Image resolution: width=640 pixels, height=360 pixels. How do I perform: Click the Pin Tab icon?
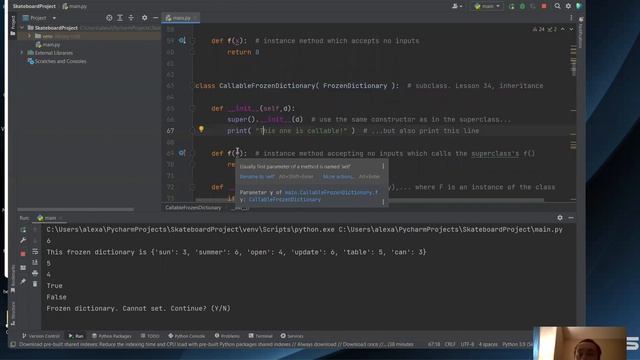pyautogui.click(x=23, y=281)
